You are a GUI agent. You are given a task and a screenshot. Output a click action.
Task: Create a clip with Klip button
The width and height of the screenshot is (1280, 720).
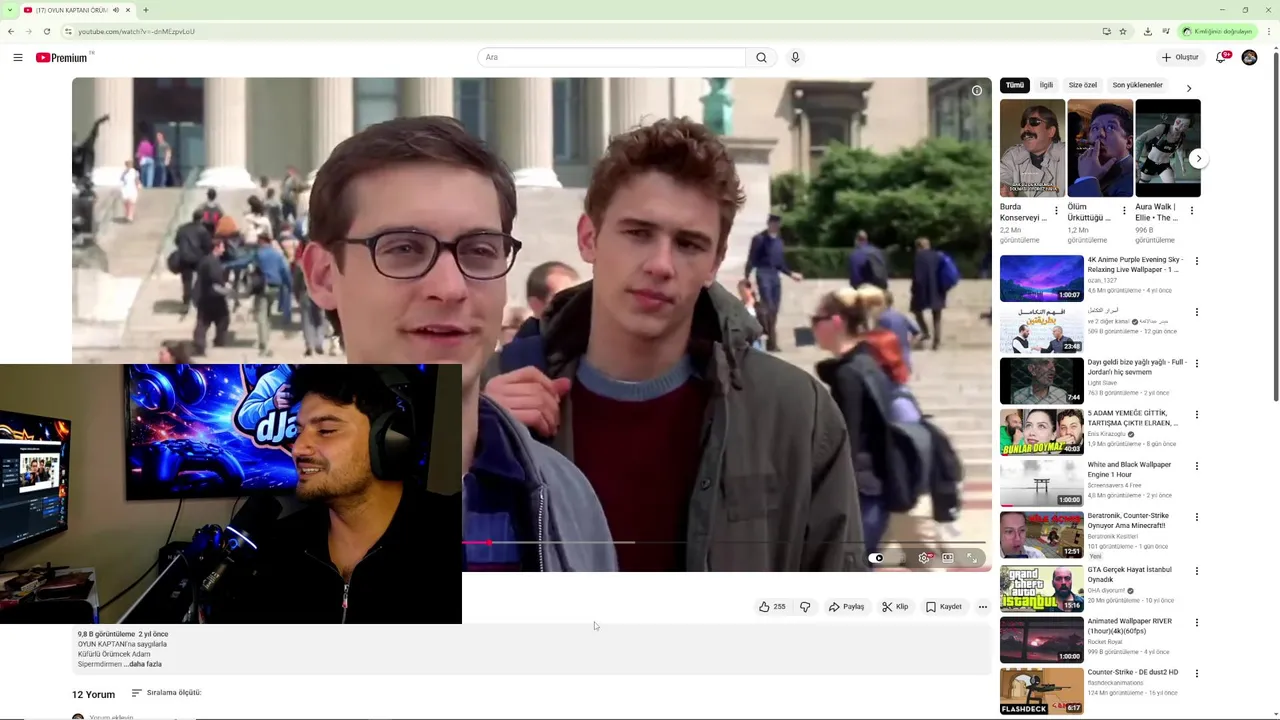pos(895,607)
